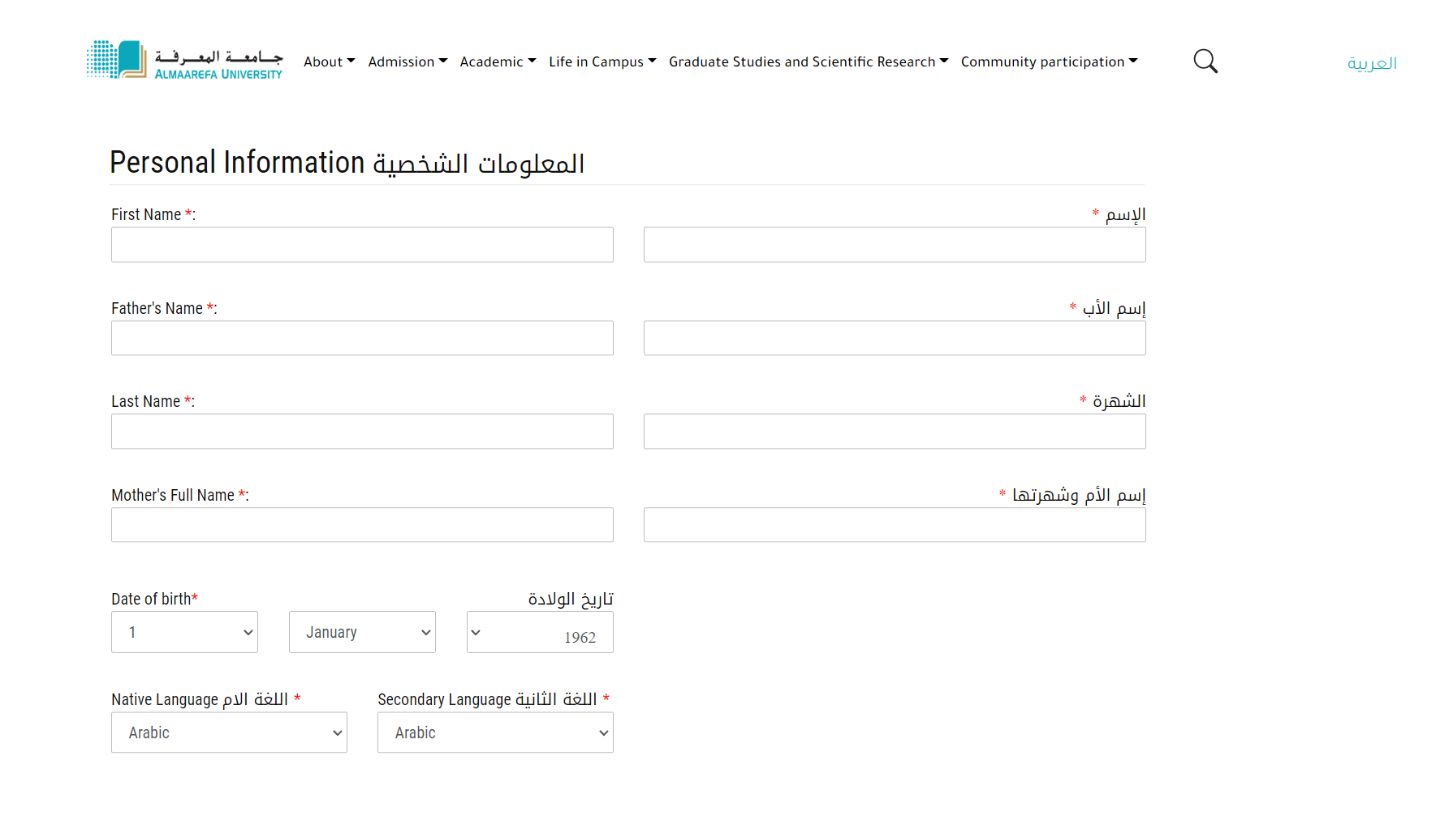Open the Secondary Language dropdown
Viewport: 1436px width, 813px height.
(495, 732)
